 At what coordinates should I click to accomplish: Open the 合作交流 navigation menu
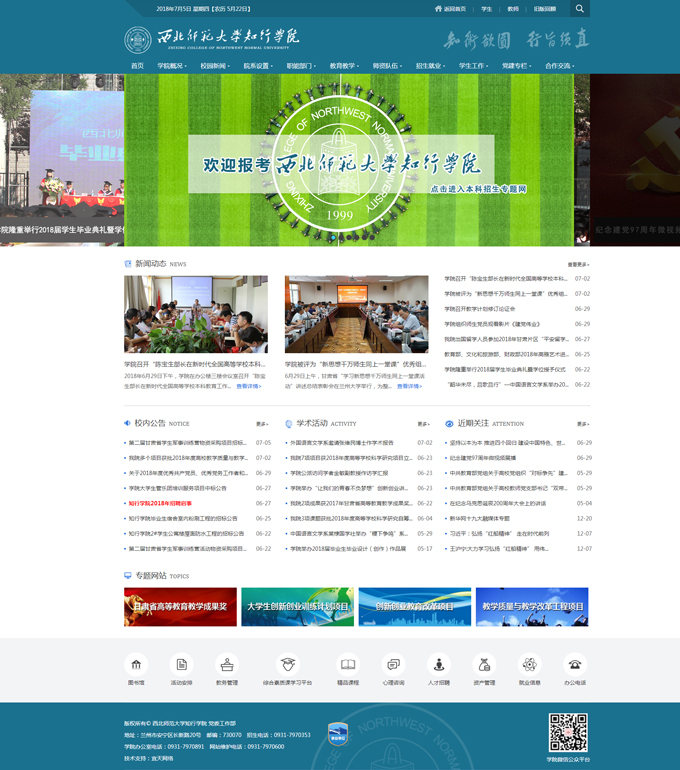point(560,66)
